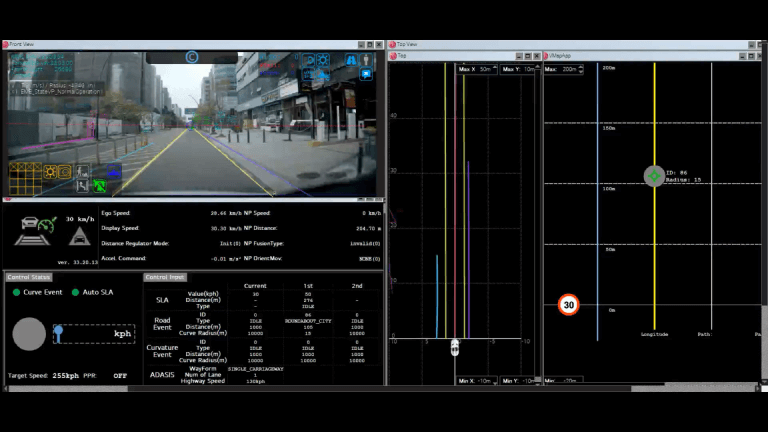Open the Min X range dropdown
This screenshot has width=768, height=432.
click(x=477, y=381)
